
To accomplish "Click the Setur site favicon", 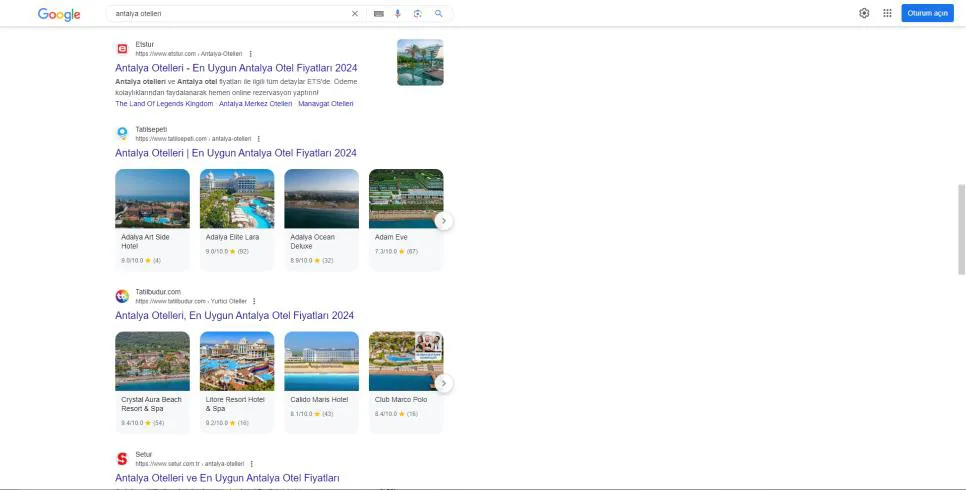I will click(122, 459).
